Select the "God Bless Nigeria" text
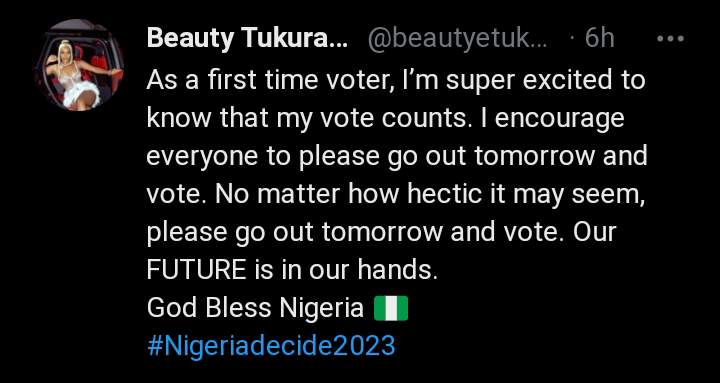Image resolution: width=720 pixels, height=383 pixels. pyautogui.click(x=255, y=308)
